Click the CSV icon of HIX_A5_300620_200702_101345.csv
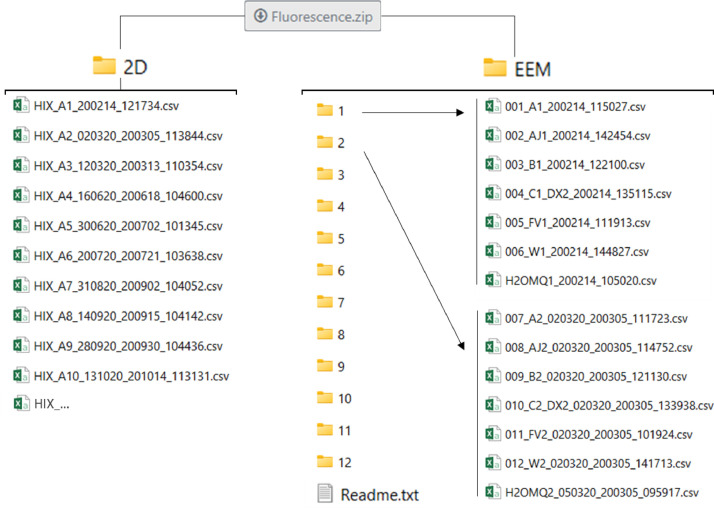Screen dimensions: 714x508 click(x=21, y=225)
